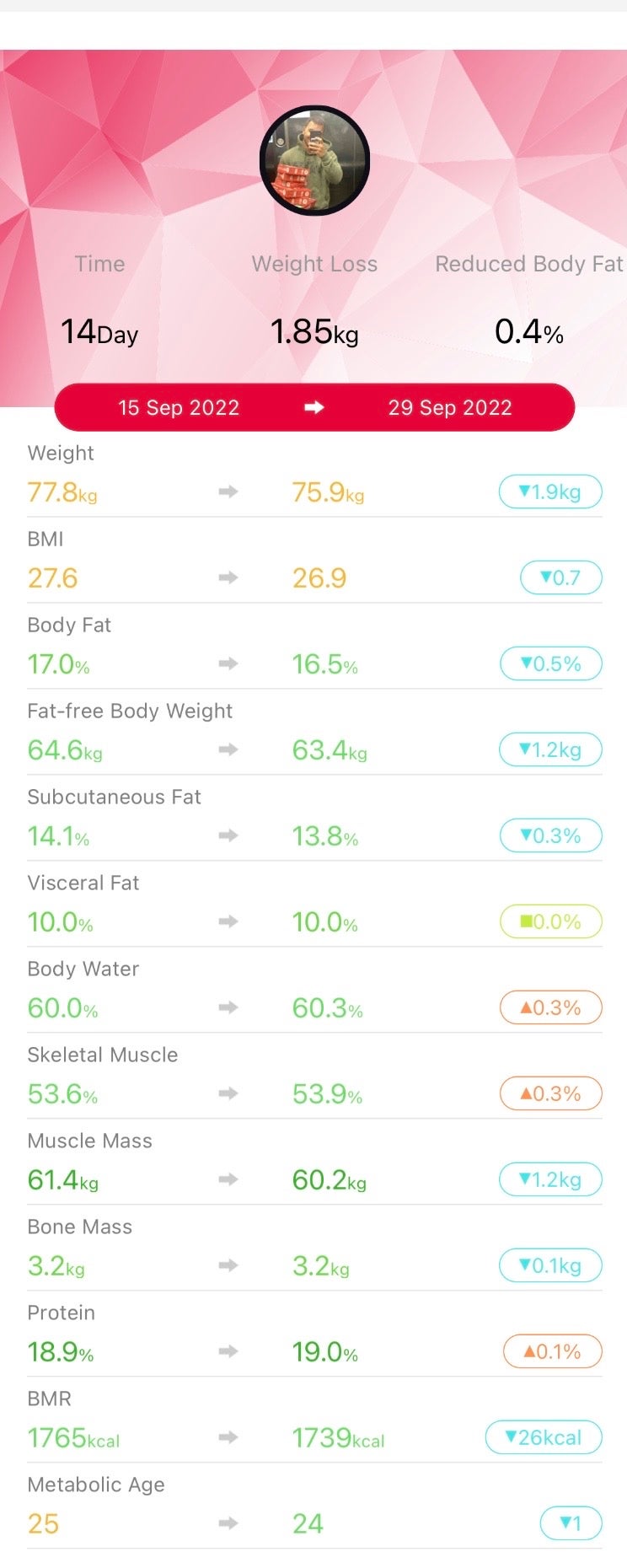
Task: Tap the BMI down 0.7 badge
Action: pos(561,577)
